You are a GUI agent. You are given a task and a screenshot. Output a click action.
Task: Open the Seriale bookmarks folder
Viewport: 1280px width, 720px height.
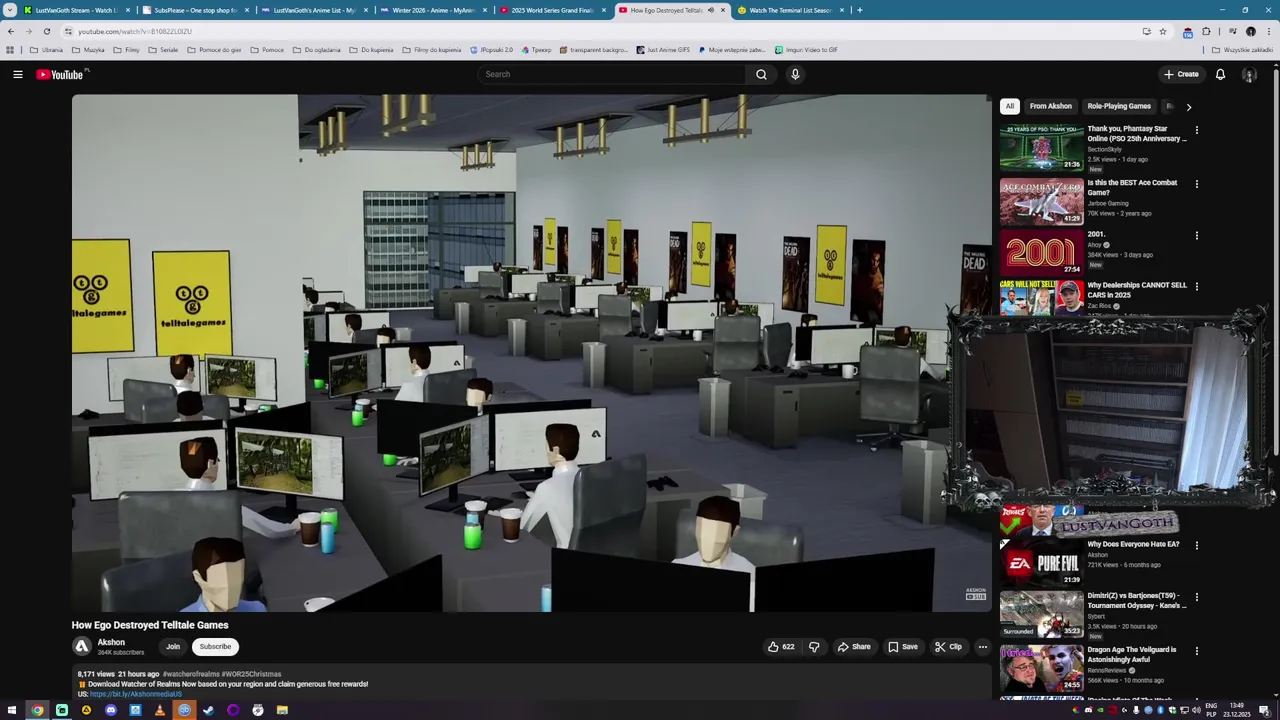163,50
